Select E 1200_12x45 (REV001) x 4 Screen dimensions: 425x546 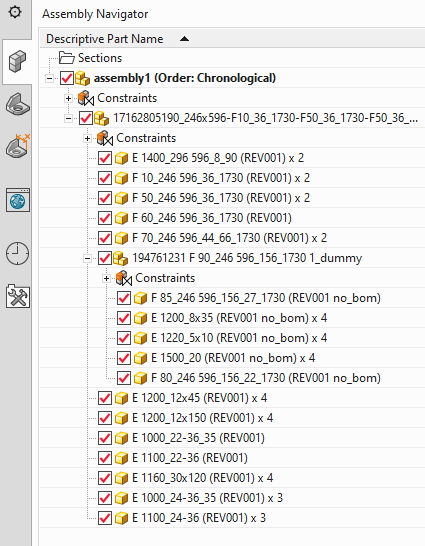(199, 398)
